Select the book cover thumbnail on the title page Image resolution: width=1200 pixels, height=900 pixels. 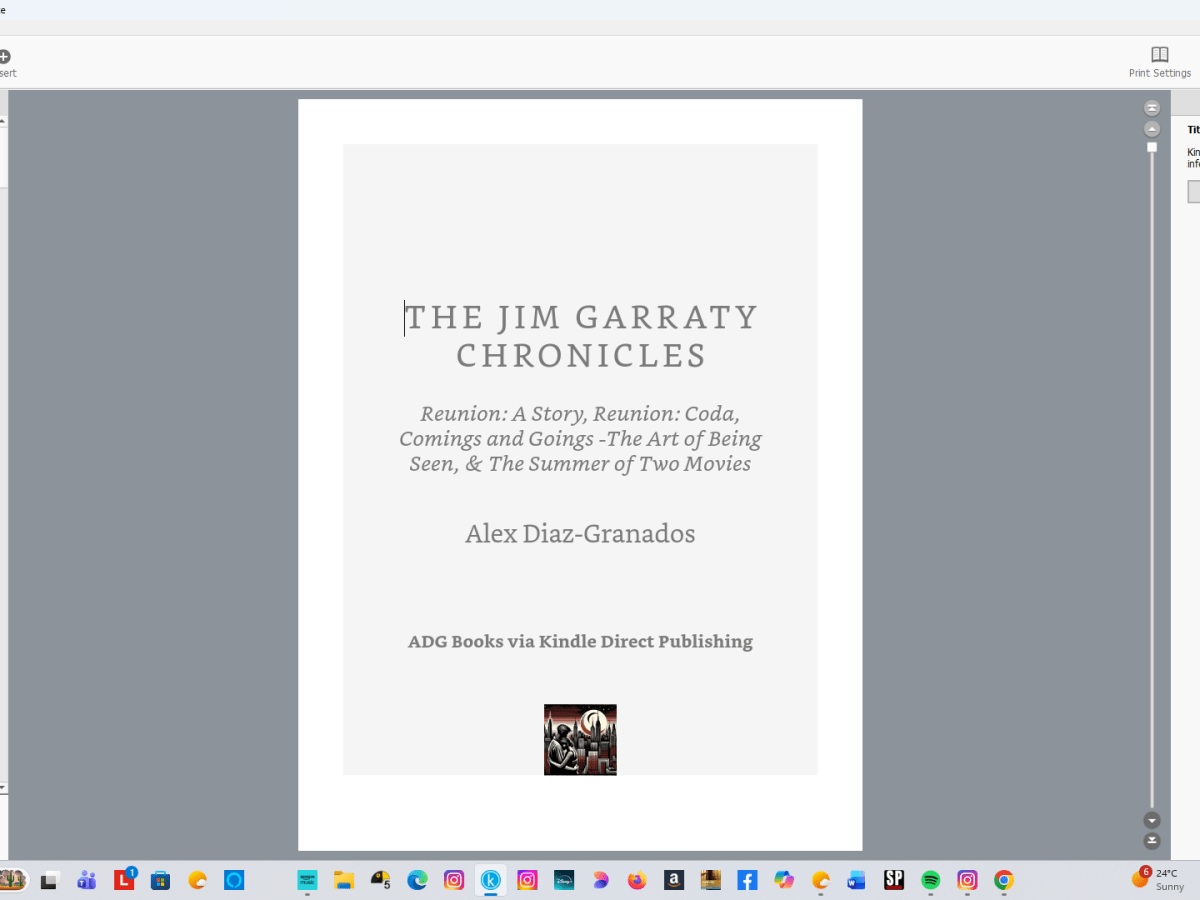580,739
